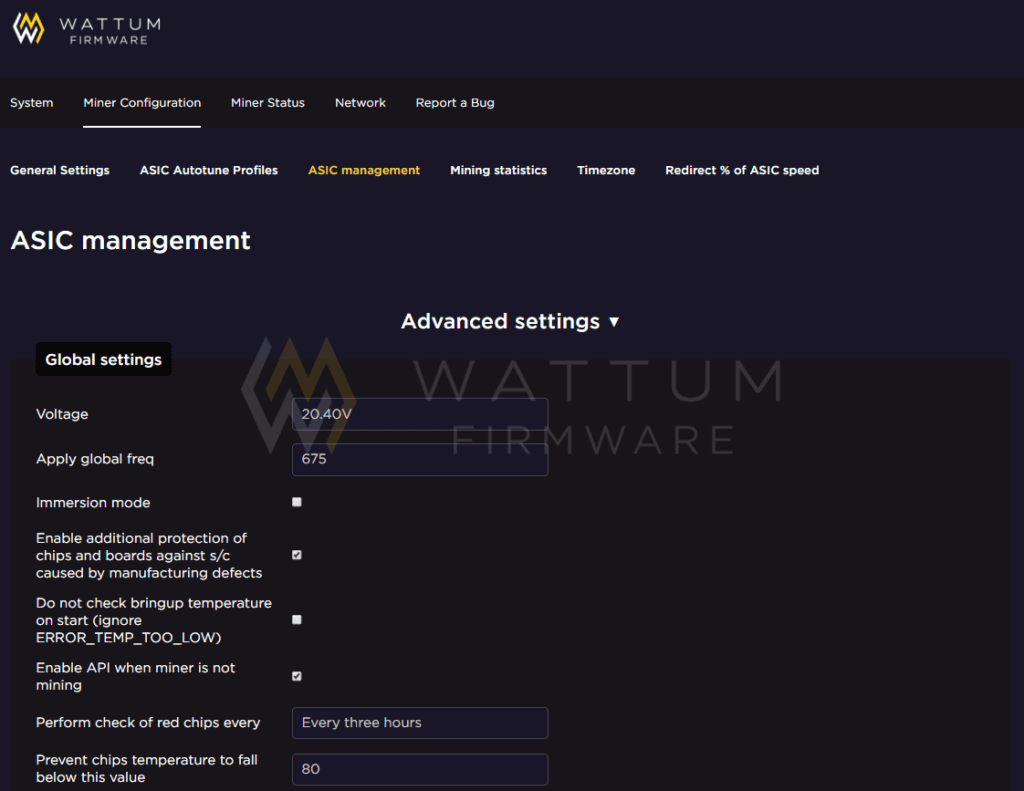Open the System menu
Screen dimensions: 1024x791
click(32, 103)
